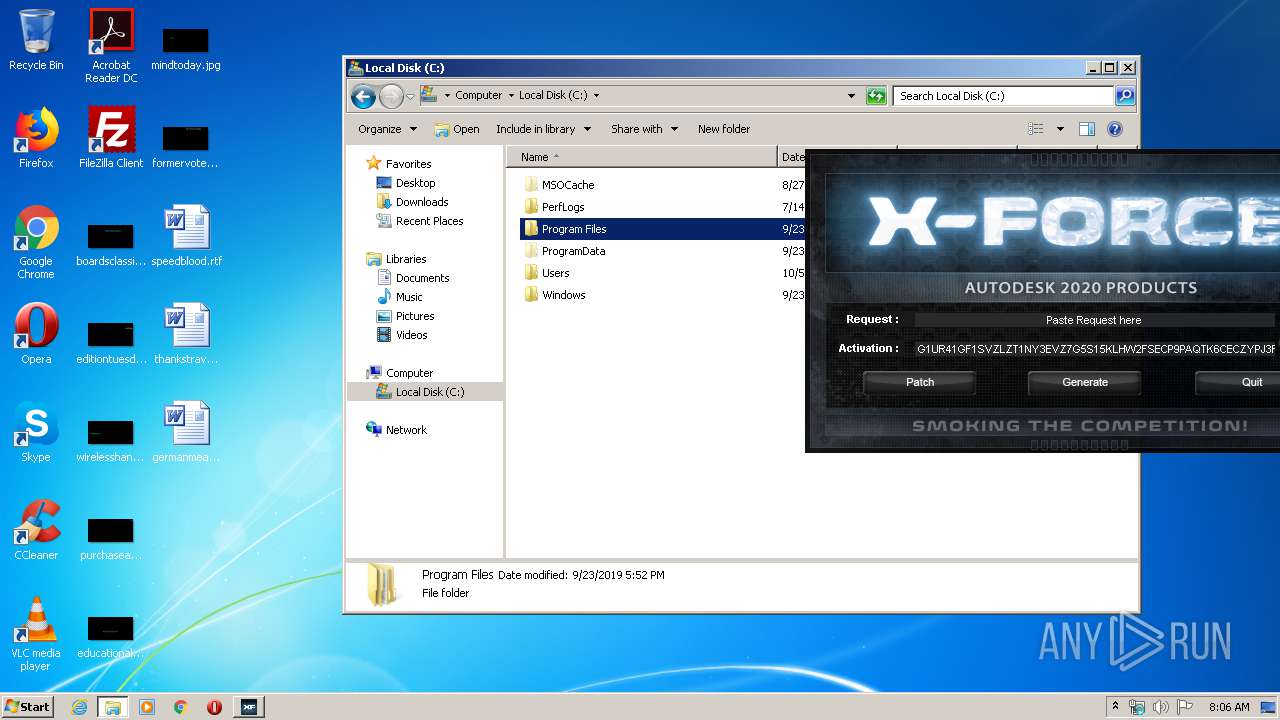Expand Computer breadcrumb arrow
Screen dimensions: 1280x720
(x=510, y=96)
